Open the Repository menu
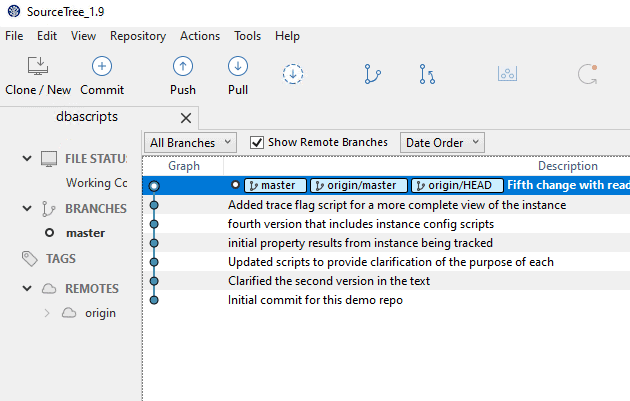 click(x=138, y=36)
